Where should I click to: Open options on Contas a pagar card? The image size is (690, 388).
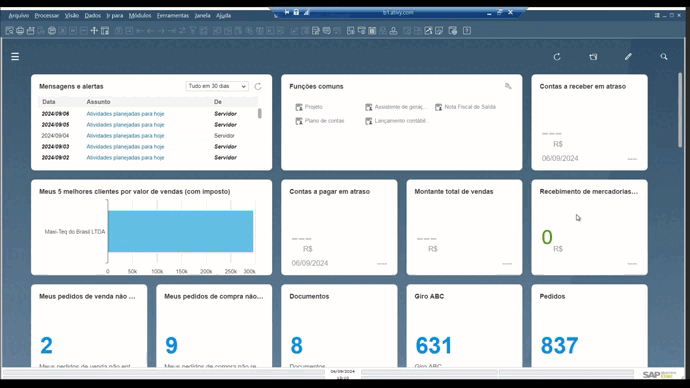[x=382, y=264]
